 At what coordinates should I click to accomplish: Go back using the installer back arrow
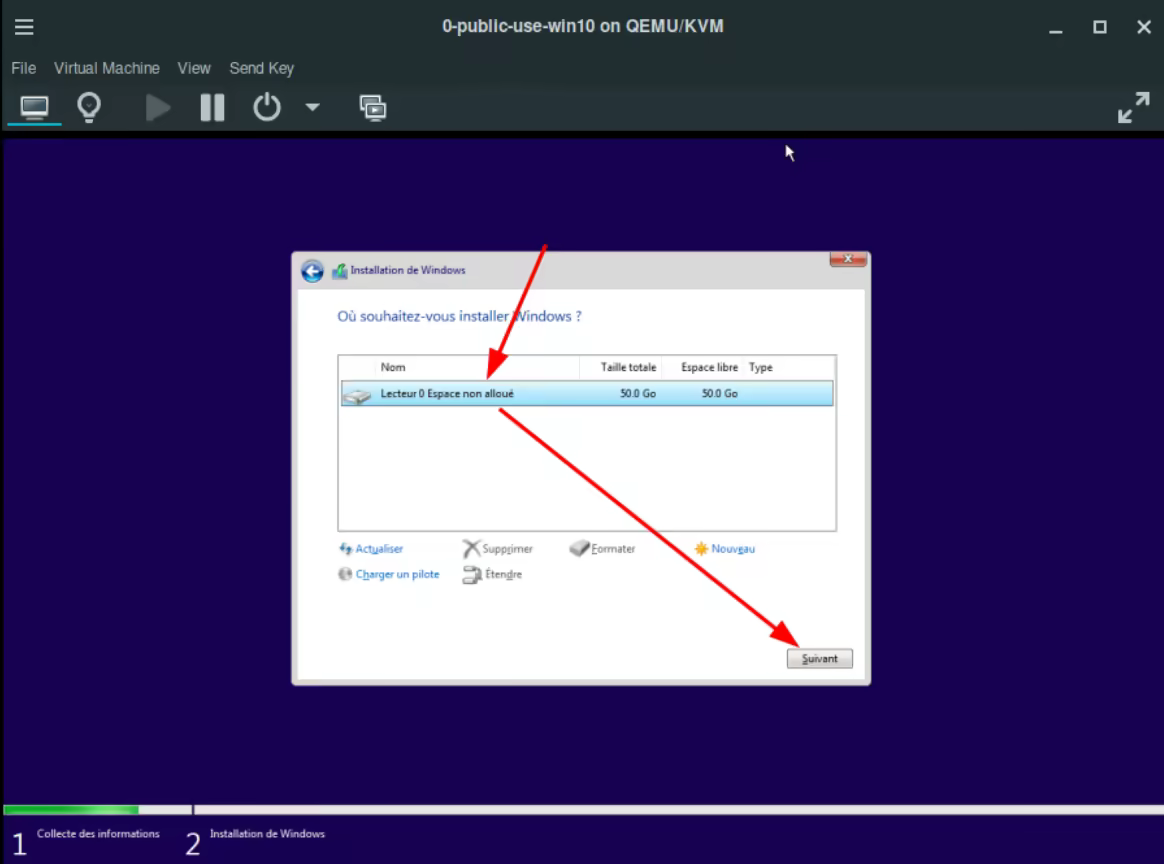(x=312, y=271)
